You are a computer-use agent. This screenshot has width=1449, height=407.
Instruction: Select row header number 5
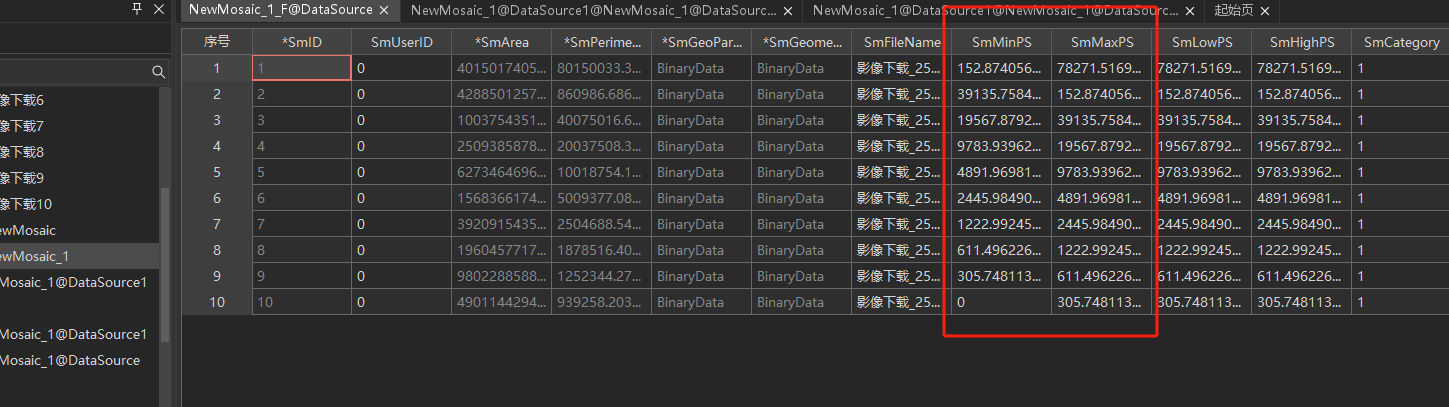click(x=217, y=172)
